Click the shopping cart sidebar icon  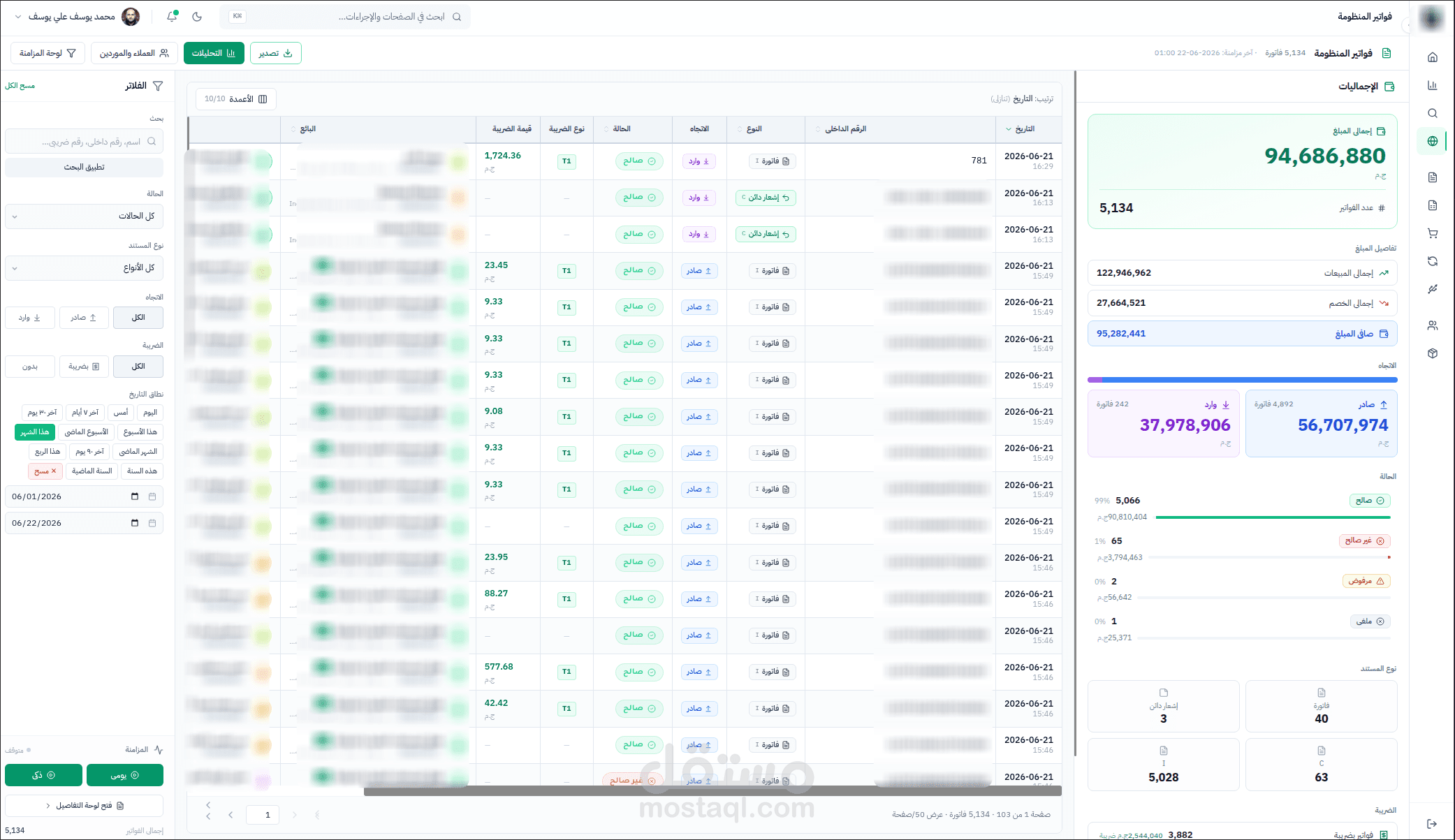[x=1432, y=233]
